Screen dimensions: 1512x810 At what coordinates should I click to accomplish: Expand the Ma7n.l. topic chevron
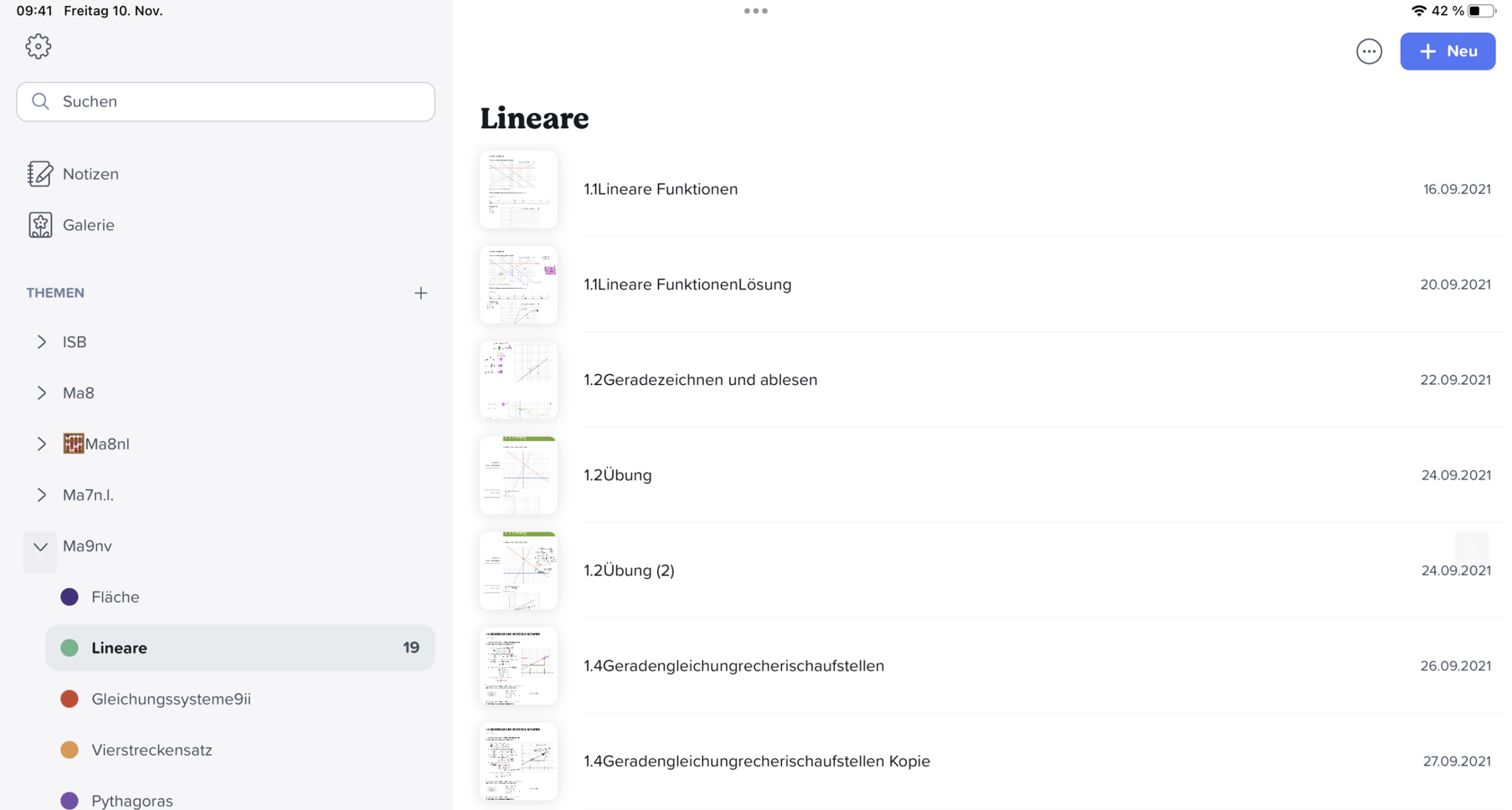(x=41, y=495)
